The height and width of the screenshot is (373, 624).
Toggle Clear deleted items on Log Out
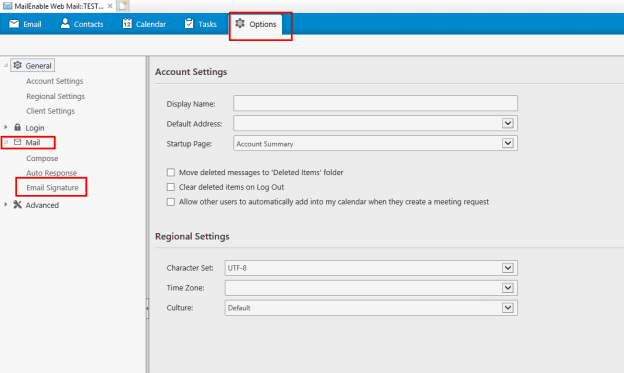coord(171,187)
